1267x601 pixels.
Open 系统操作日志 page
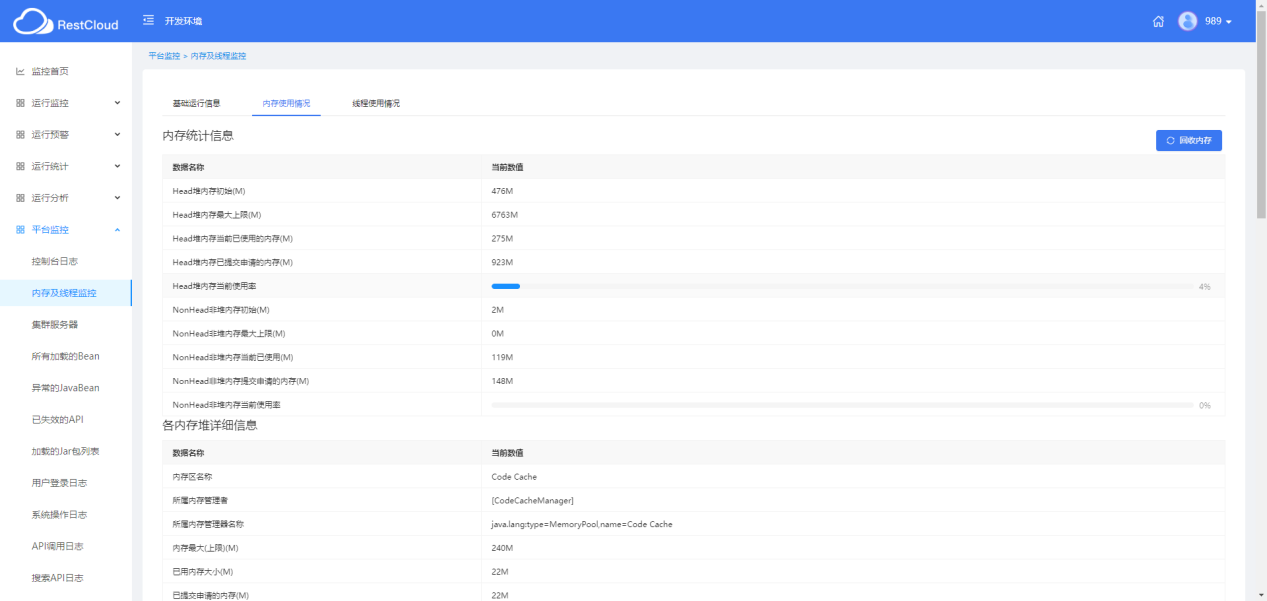[x=59, y=515]
